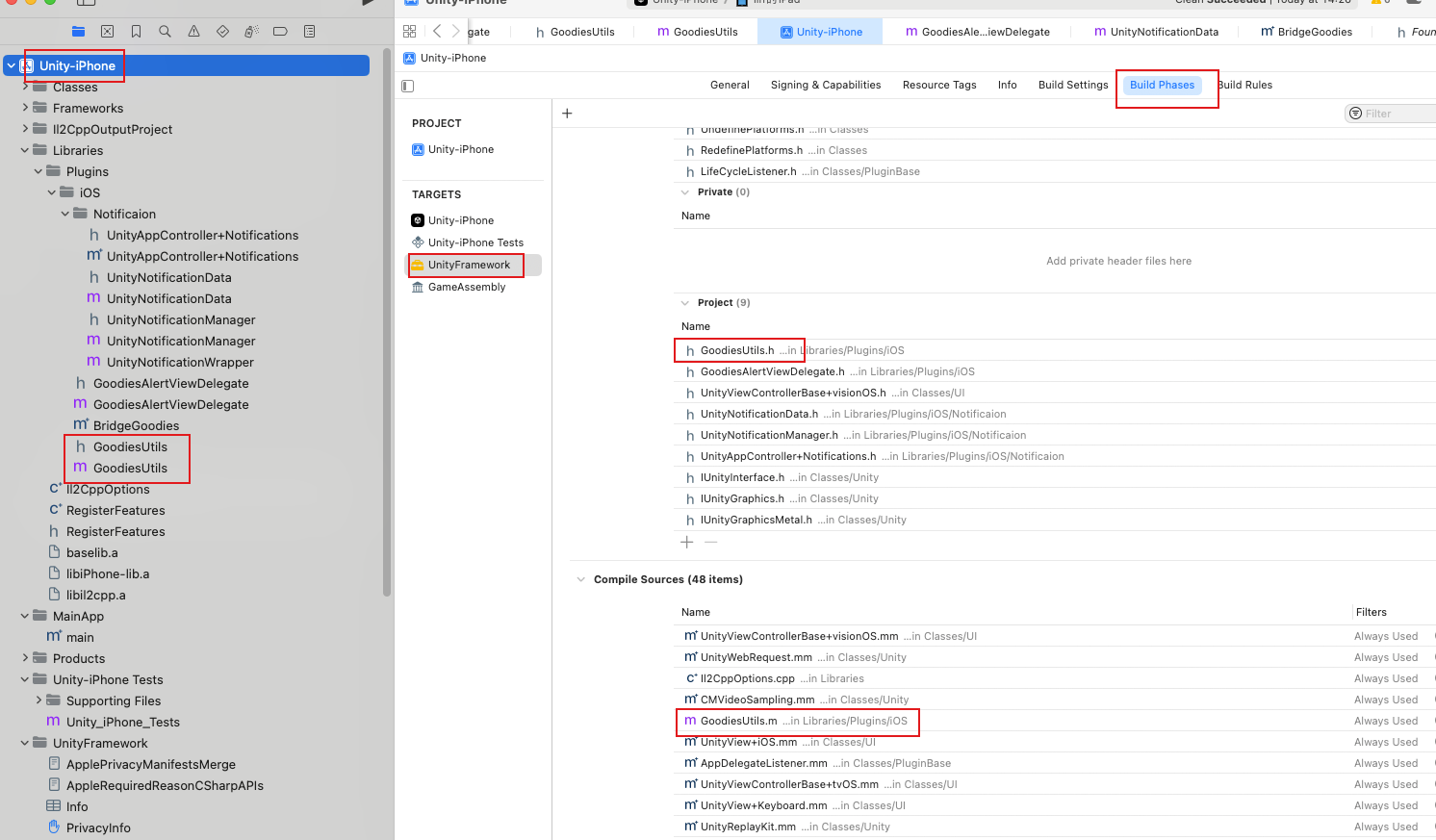Click Always Used filter for UnityReplayKit.mm
1436x840 pixels.
coord(1386,827)
